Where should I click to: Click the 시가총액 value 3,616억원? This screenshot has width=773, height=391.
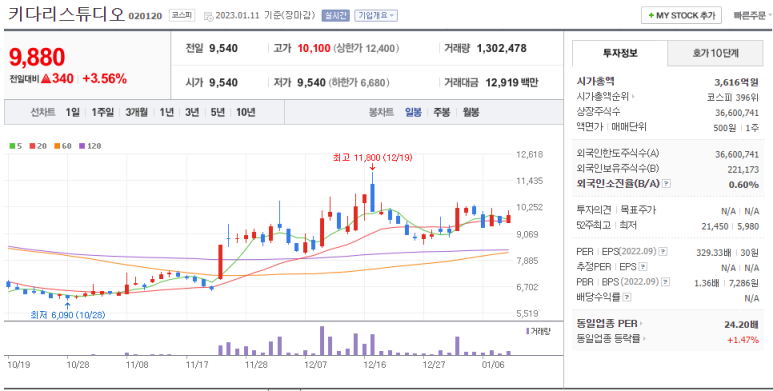737,82
